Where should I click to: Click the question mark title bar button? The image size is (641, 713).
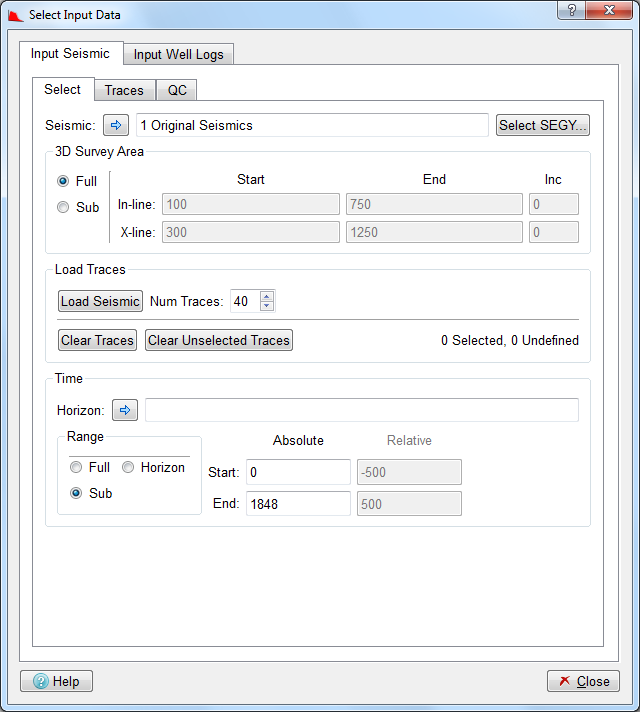point(572,10)
